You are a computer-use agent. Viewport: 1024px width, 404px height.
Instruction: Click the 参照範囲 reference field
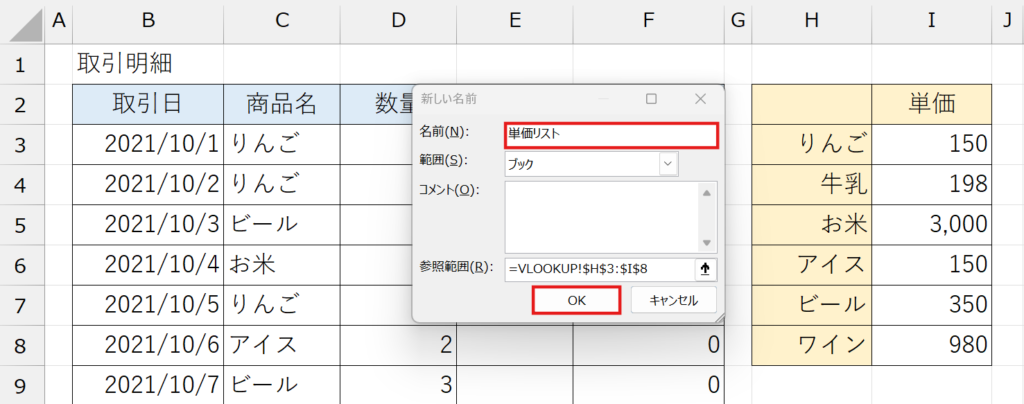(600, 269)
